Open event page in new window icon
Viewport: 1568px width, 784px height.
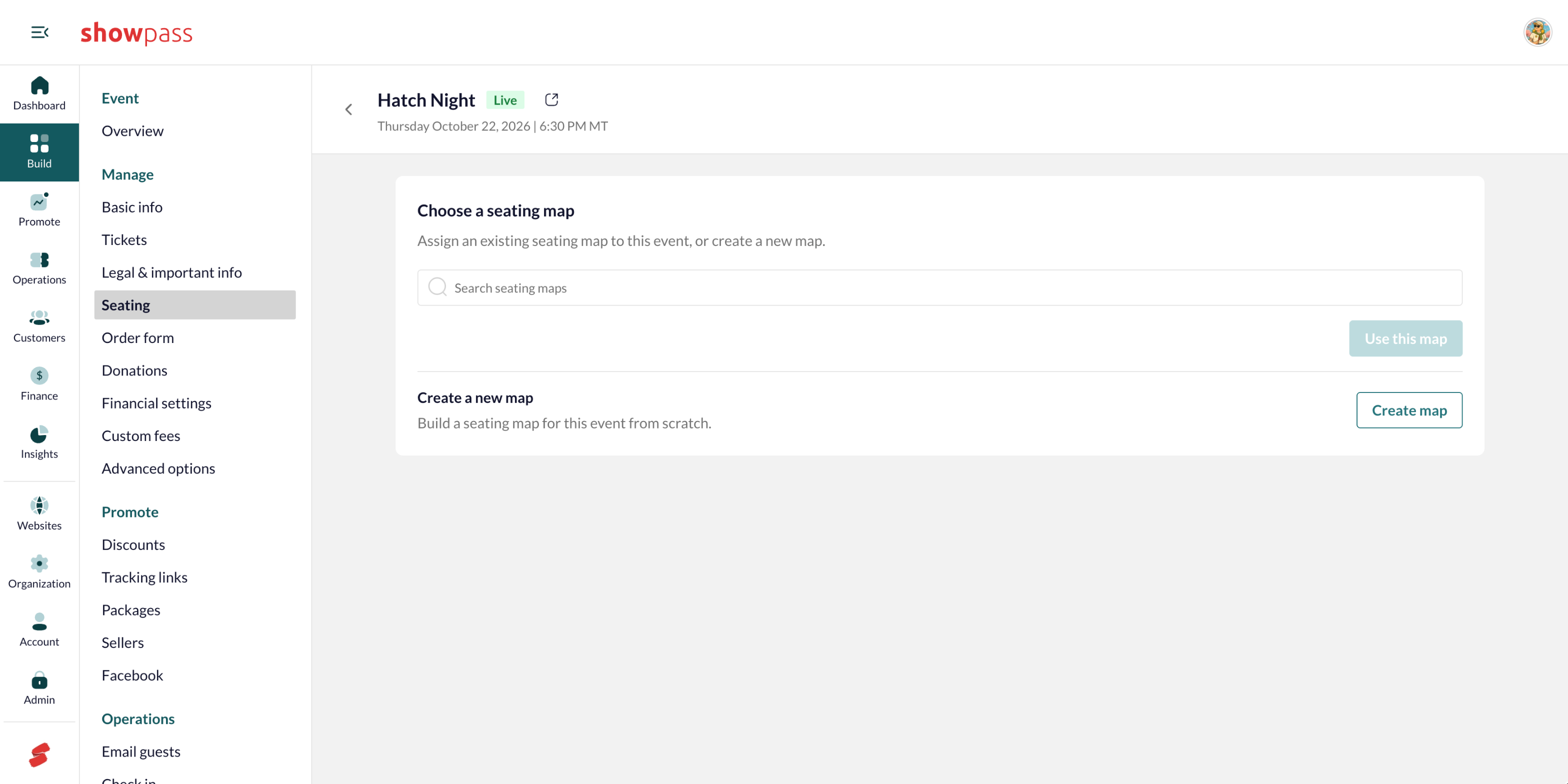(x=551, y=100)
